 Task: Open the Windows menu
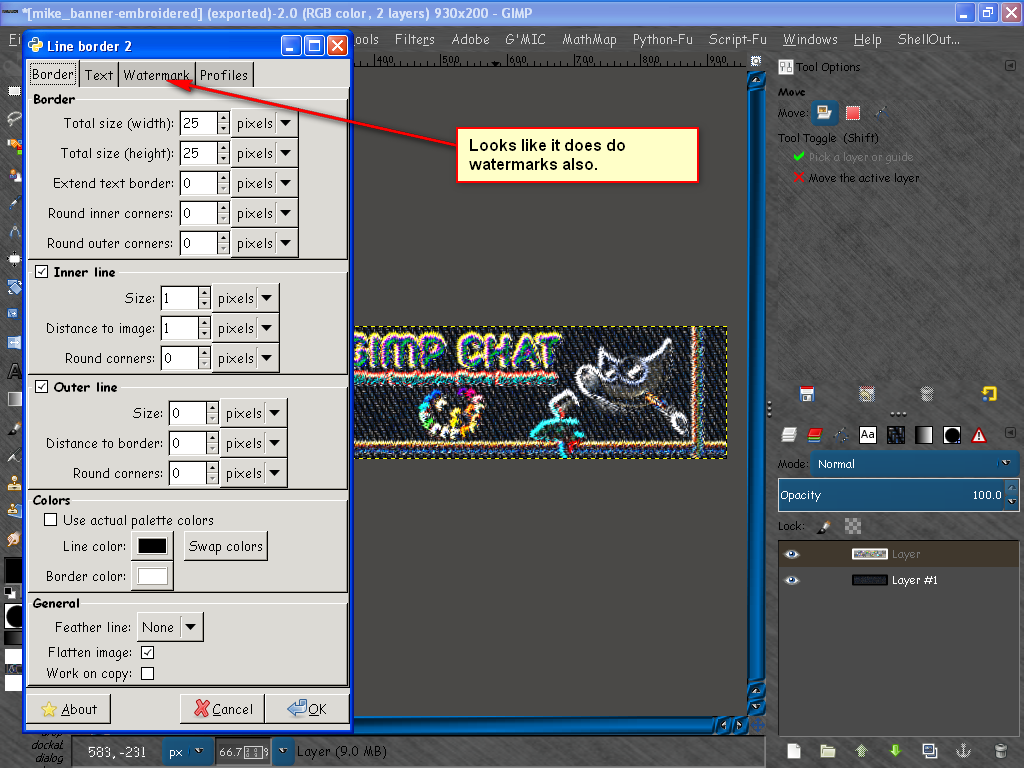tap(810, 39)
